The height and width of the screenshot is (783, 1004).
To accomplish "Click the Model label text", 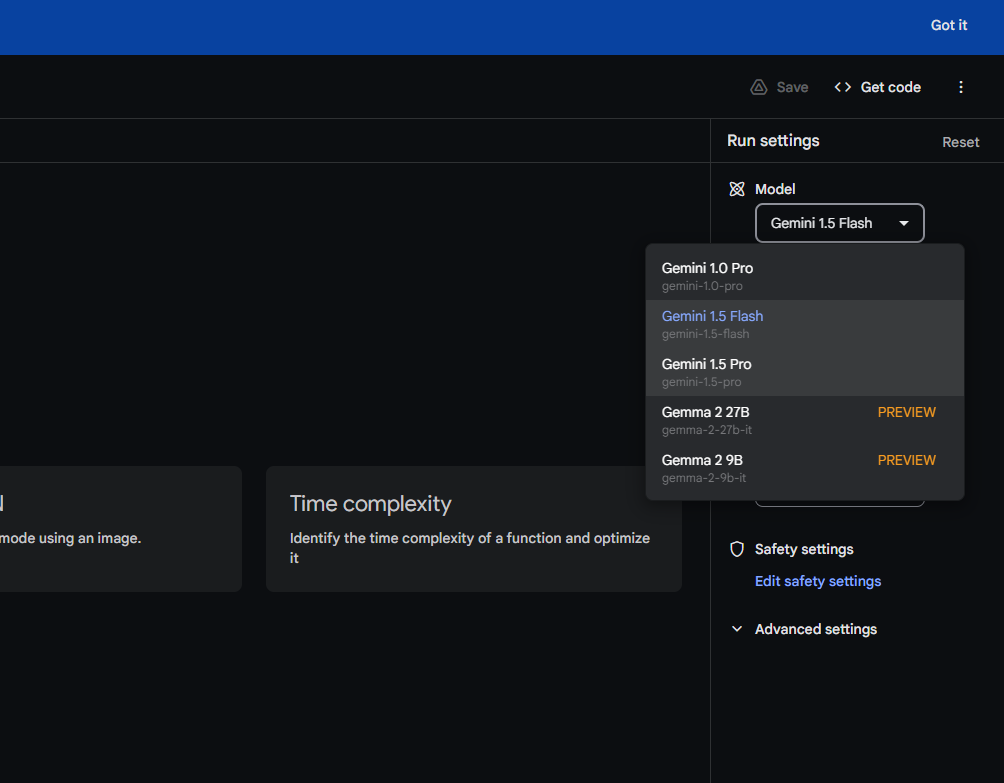I will pos(775,190).
